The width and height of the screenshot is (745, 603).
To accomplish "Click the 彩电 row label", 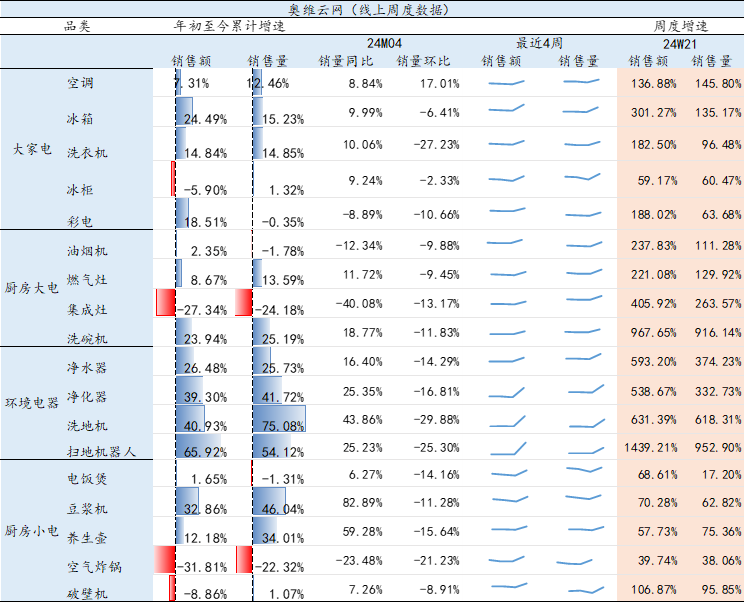I will coord(80,221).
